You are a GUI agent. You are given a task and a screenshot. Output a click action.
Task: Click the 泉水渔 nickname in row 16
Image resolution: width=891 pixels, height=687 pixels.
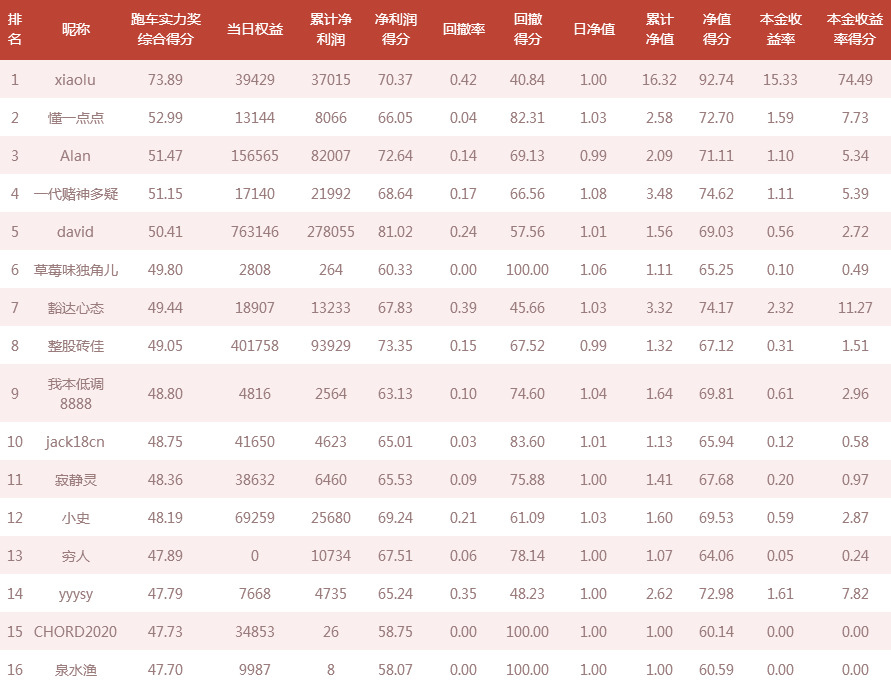[76, 670]
